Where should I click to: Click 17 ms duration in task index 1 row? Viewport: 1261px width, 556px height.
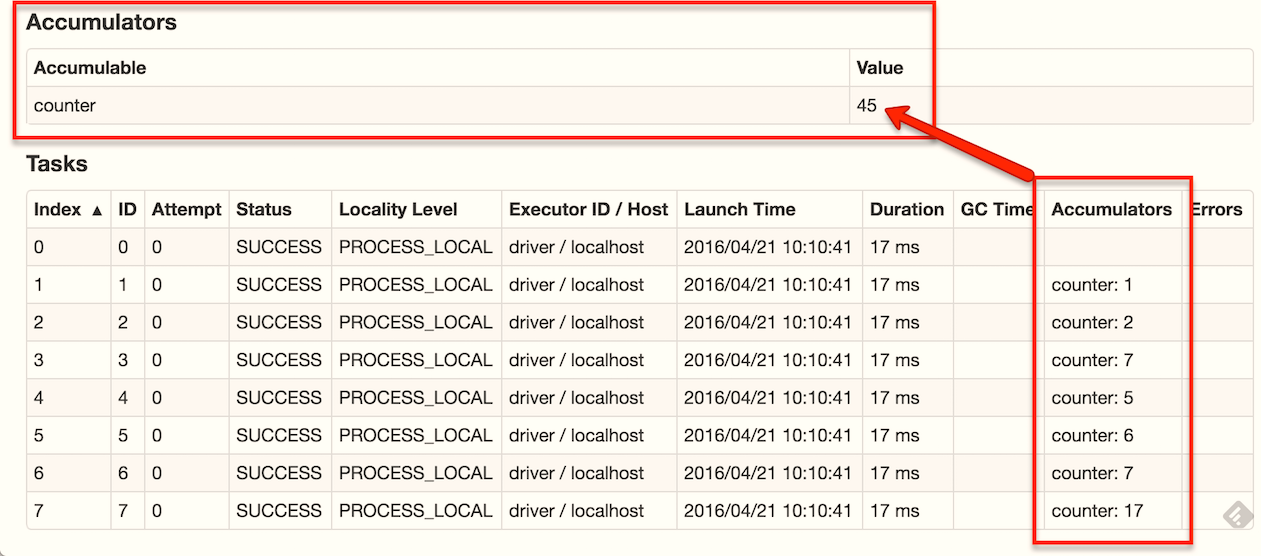click(894, 285)
